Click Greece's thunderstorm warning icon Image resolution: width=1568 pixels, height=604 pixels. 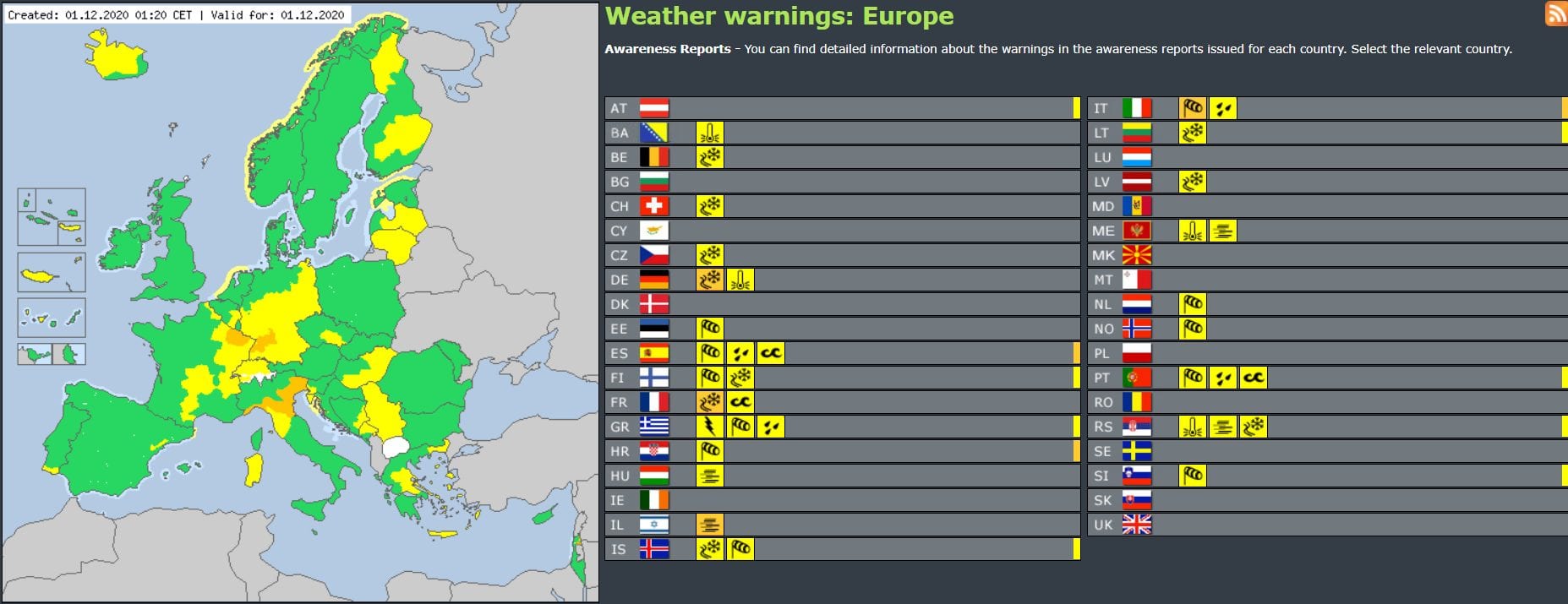[710, 427]
